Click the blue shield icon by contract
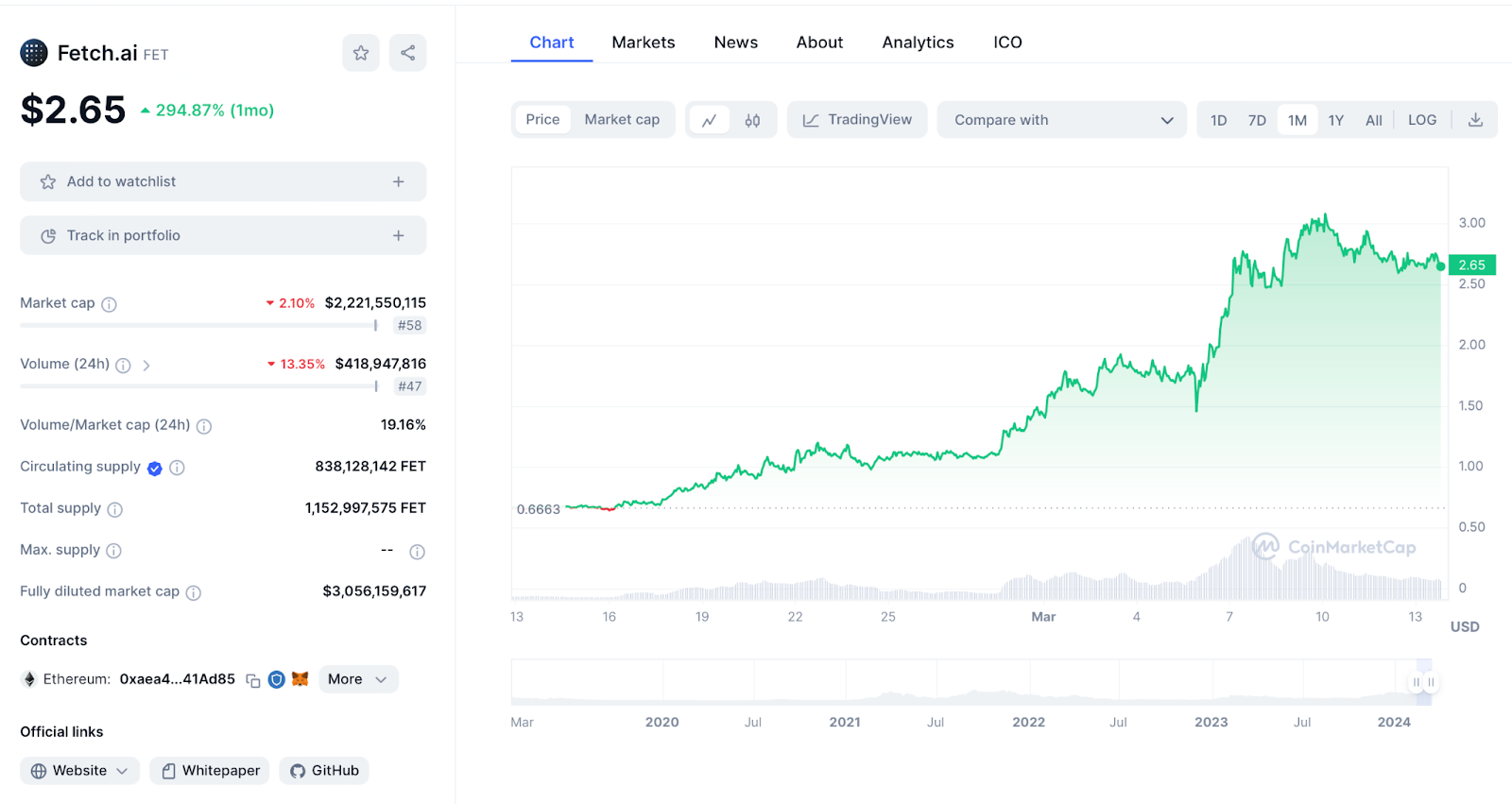This screenshot has height=804, width=1512. [x=277, y=679]
